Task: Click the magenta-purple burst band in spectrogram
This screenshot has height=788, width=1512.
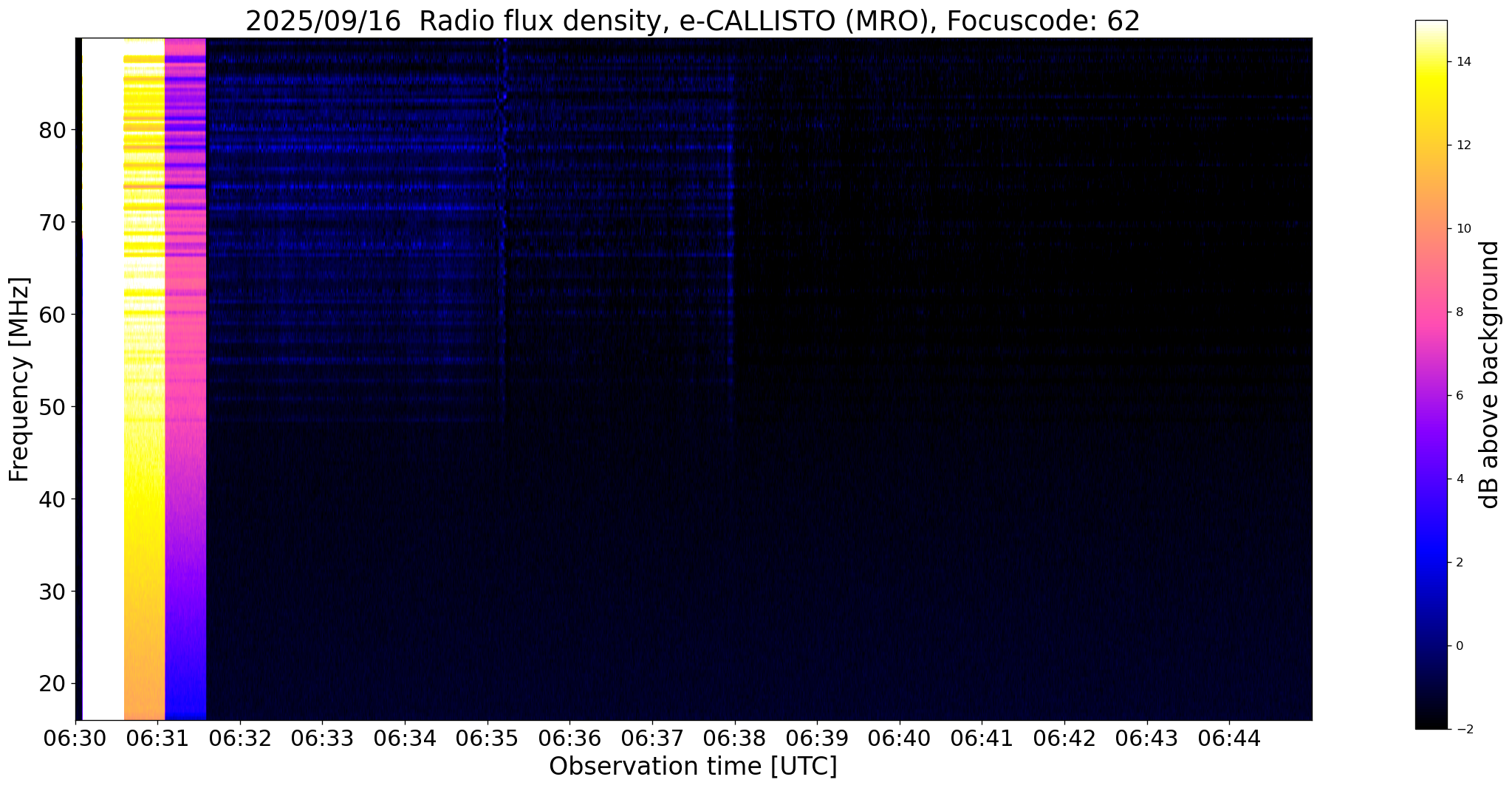Action: pyautogui.click(x=185, y=379)
